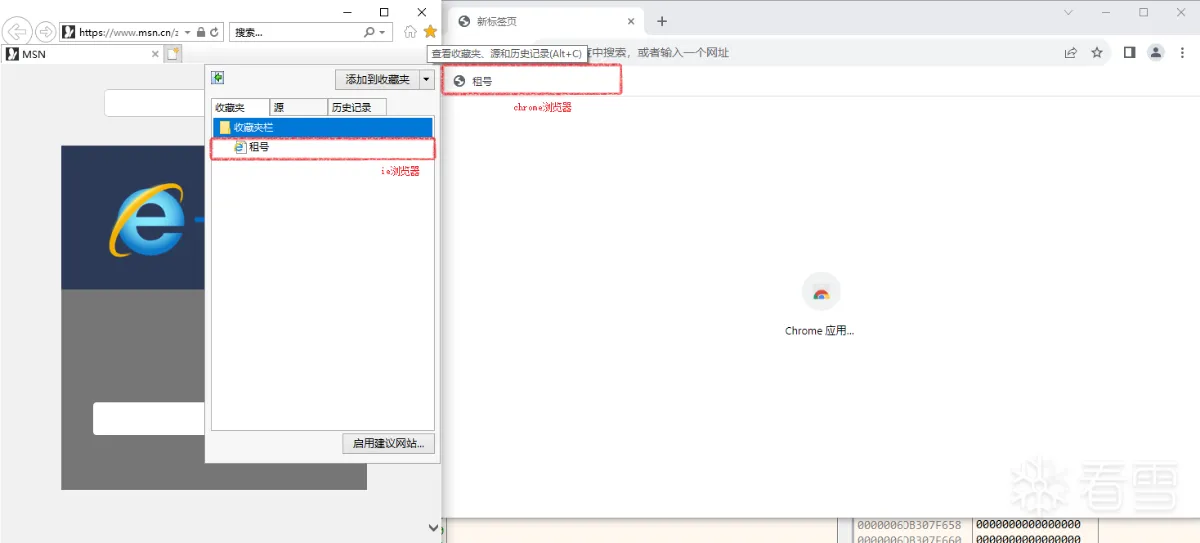Viewport: 1200px width, 543px height.
Task: Click the IE favorites star icon
Action: [x=430, y=32]
